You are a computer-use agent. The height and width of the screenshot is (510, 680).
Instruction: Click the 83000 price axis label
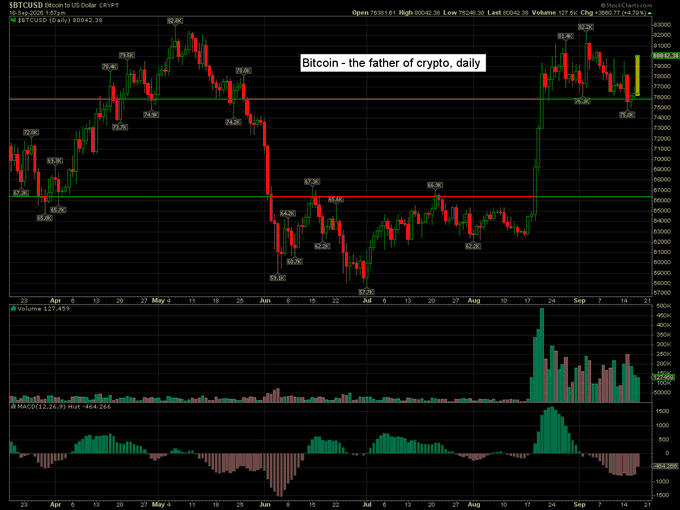(662, 25)
